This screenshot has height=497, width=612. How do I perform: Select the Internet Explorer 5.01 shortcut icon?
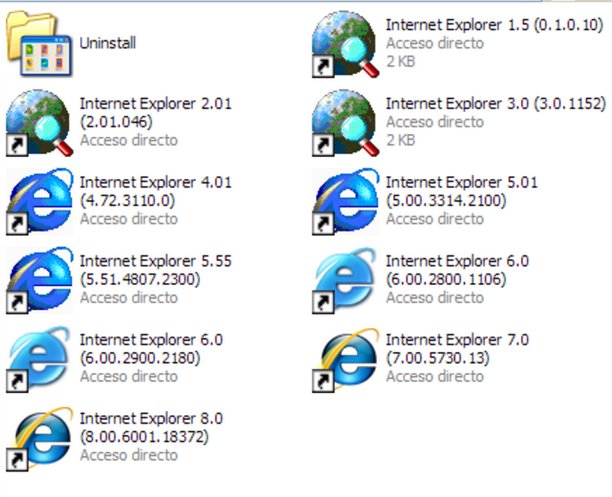coord(345,201)
